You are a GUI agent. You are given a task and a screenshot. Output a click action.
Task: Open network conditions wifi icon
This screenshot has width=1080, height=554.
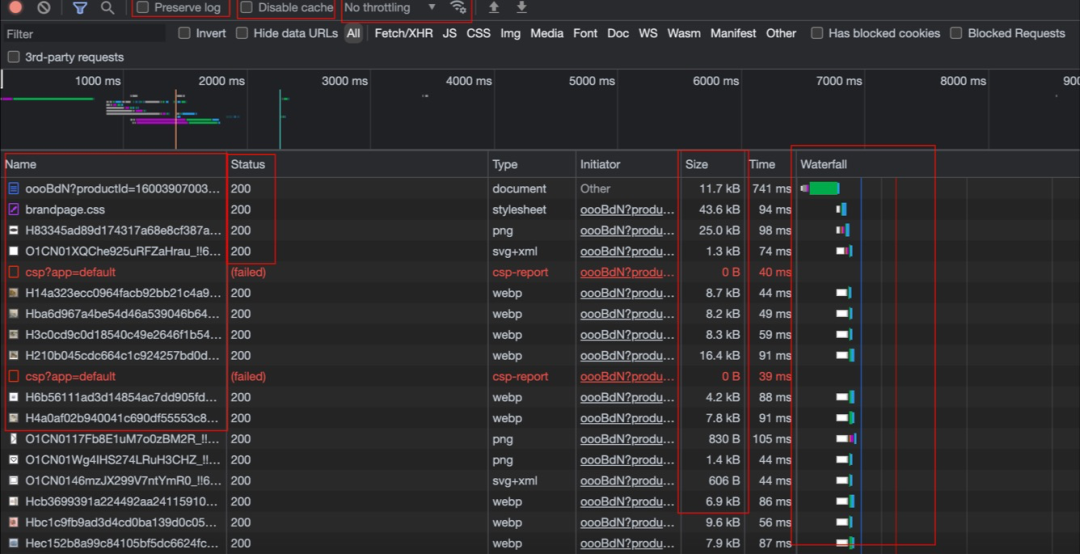click(x=458, y=8)
